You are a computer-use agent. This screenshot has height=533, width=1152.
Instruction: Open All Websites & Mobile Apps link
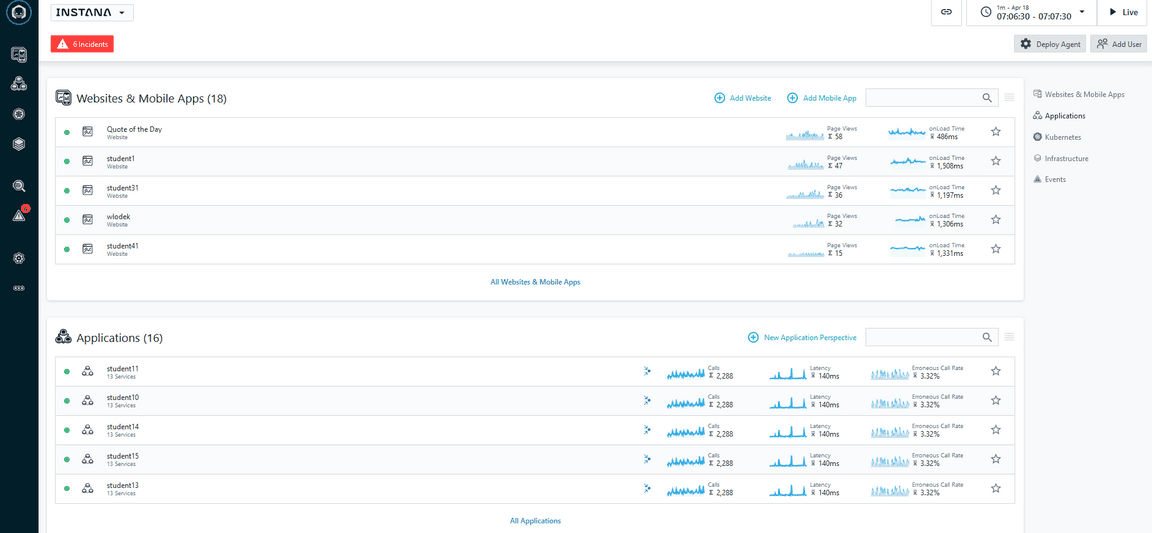535,282
